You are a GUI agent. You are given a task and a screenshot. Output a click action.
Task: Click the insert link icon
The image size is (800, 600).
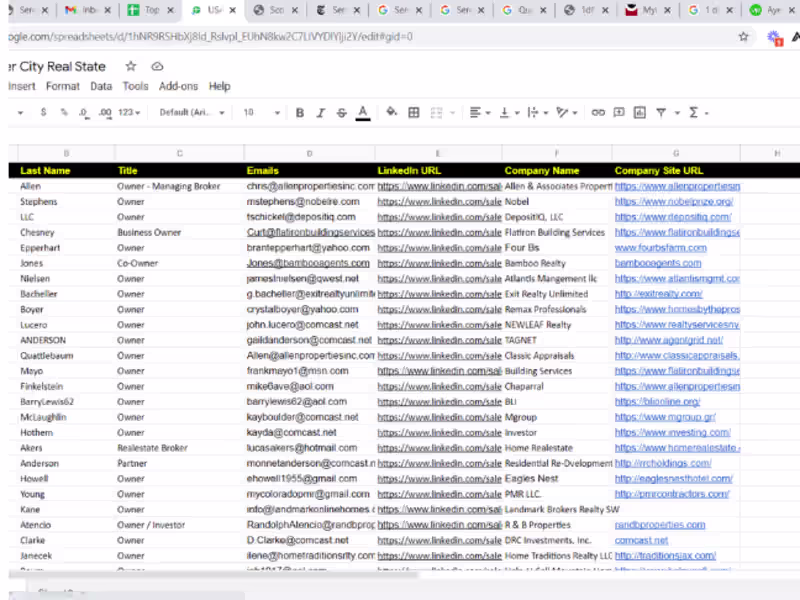click(598, 113)
